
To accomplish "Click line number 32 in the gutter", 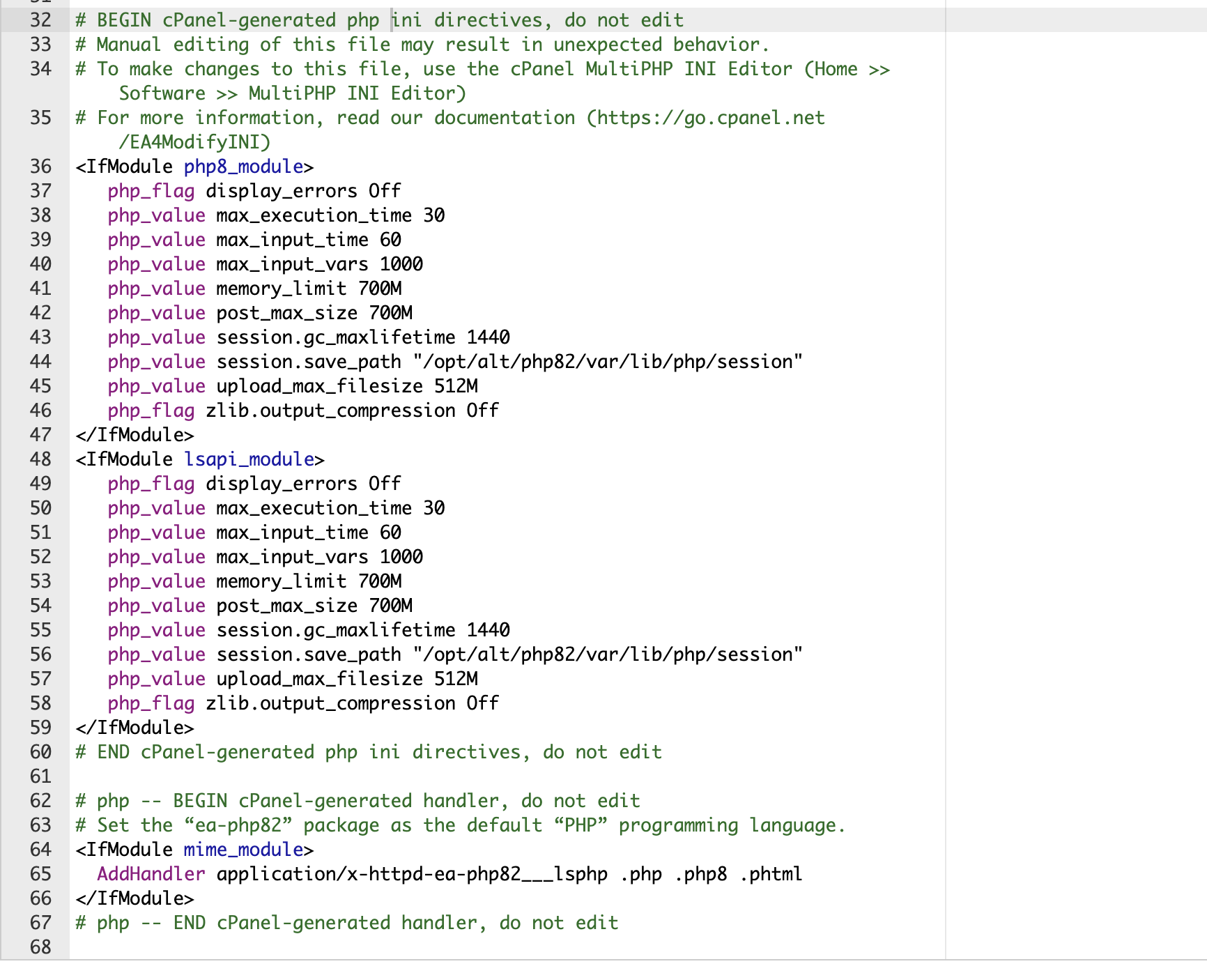I will 40,20.
